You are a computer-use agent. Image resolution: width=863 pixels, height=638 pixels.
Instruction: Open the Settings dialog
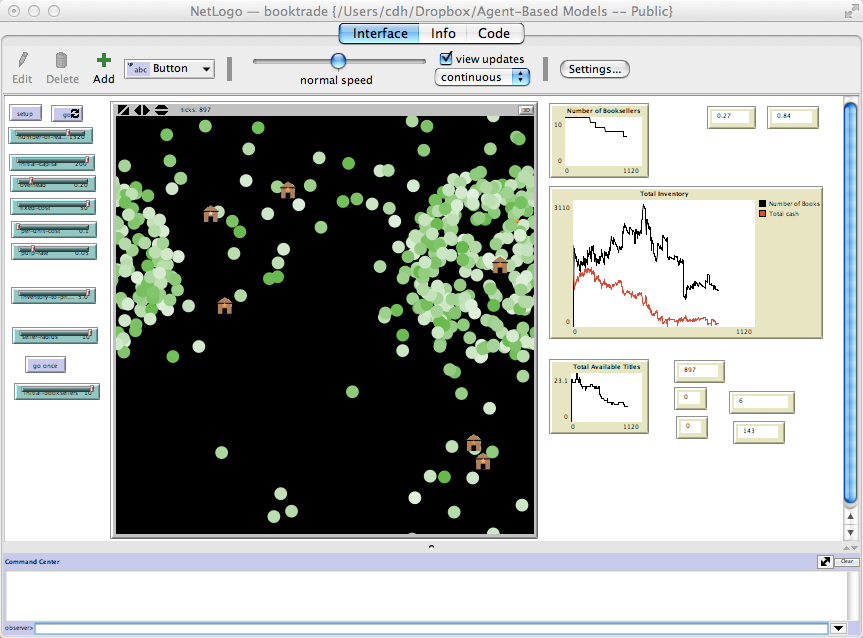coord(594,69)
